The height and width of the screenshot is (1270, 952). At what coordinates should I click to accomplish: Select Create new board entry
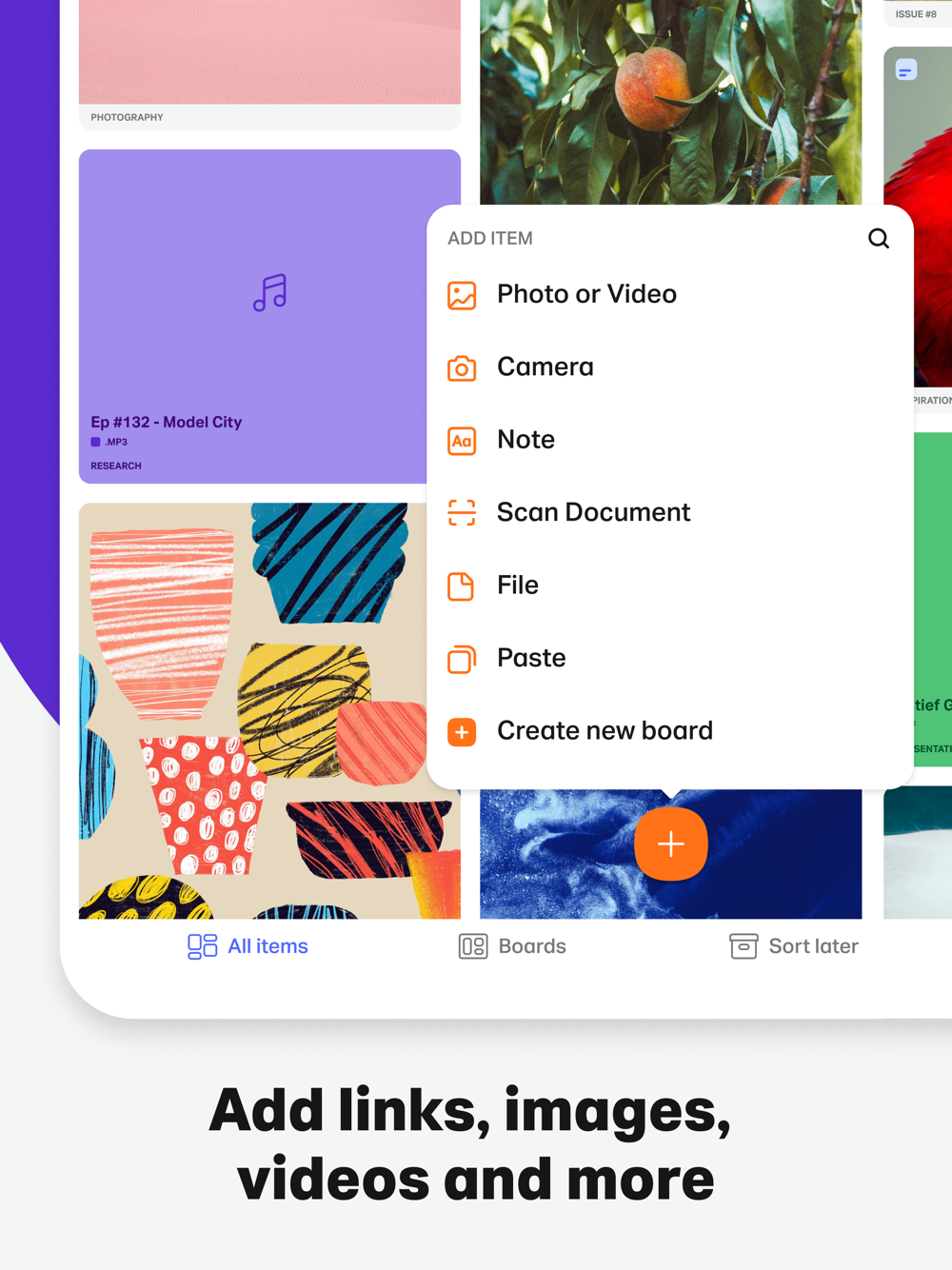(670, 731)
